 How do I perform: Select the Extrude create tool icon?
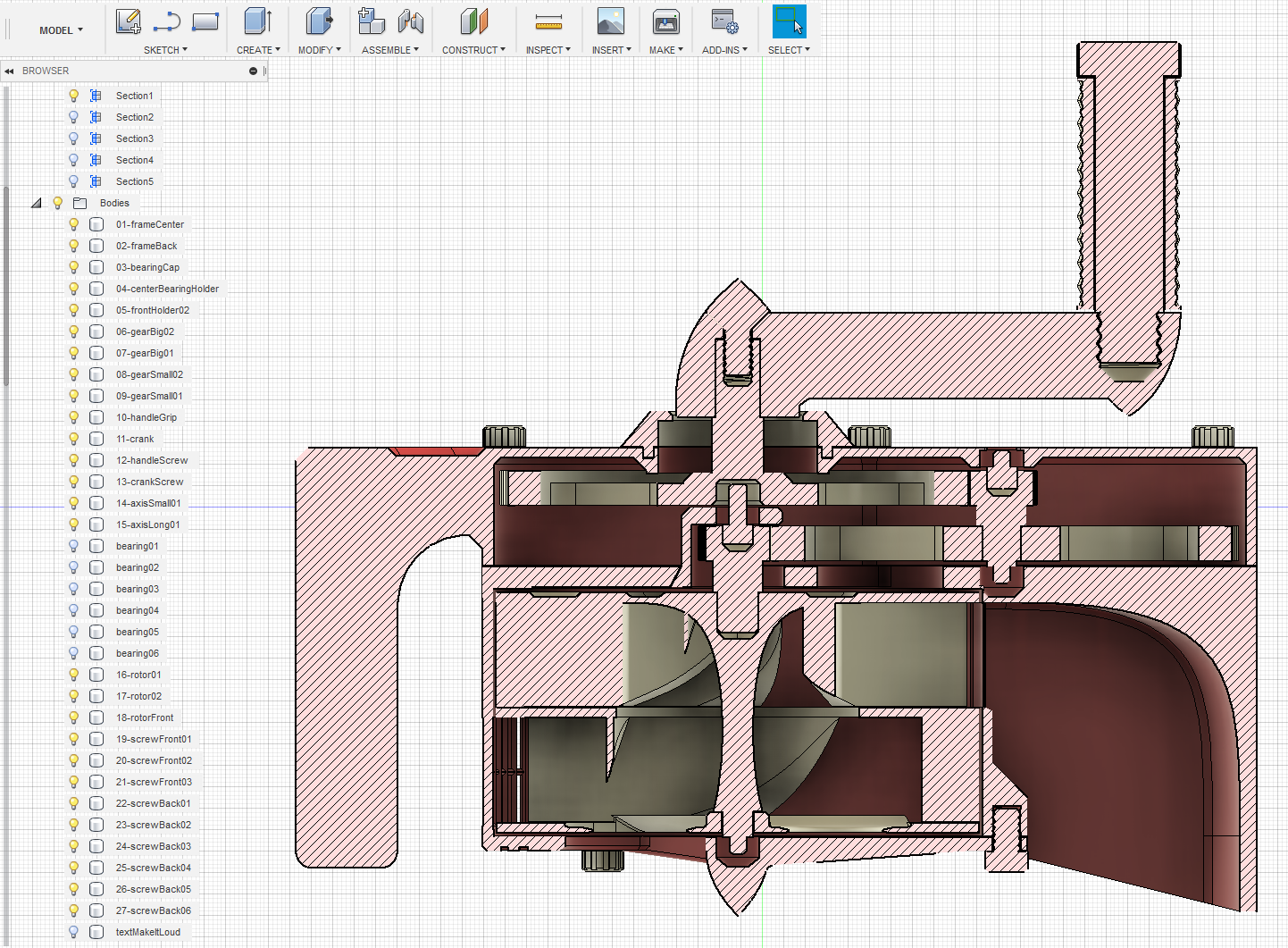(x=258, y=21)
